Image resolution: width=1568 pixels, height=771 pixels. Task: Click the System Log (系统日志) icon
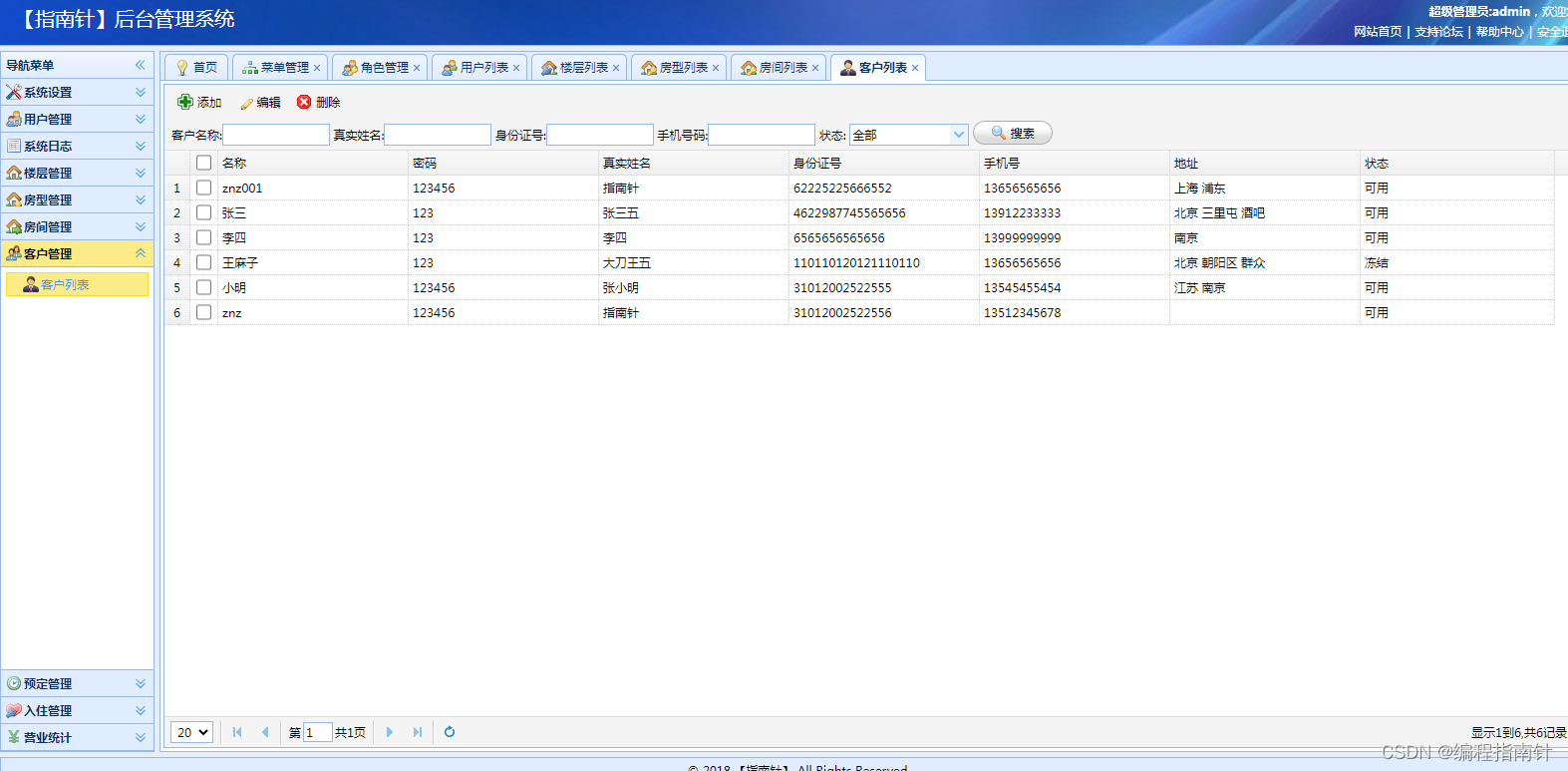click(x=14, y=146)
